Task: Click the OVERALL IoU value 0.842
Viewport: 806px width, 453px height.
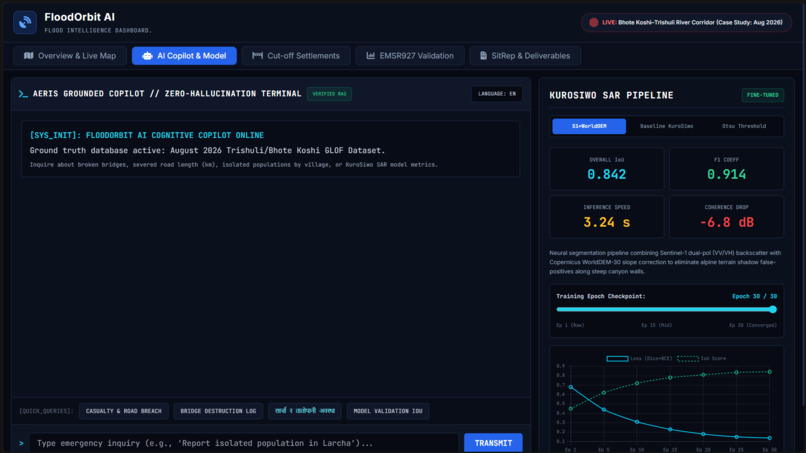Action: pos(607,174)
